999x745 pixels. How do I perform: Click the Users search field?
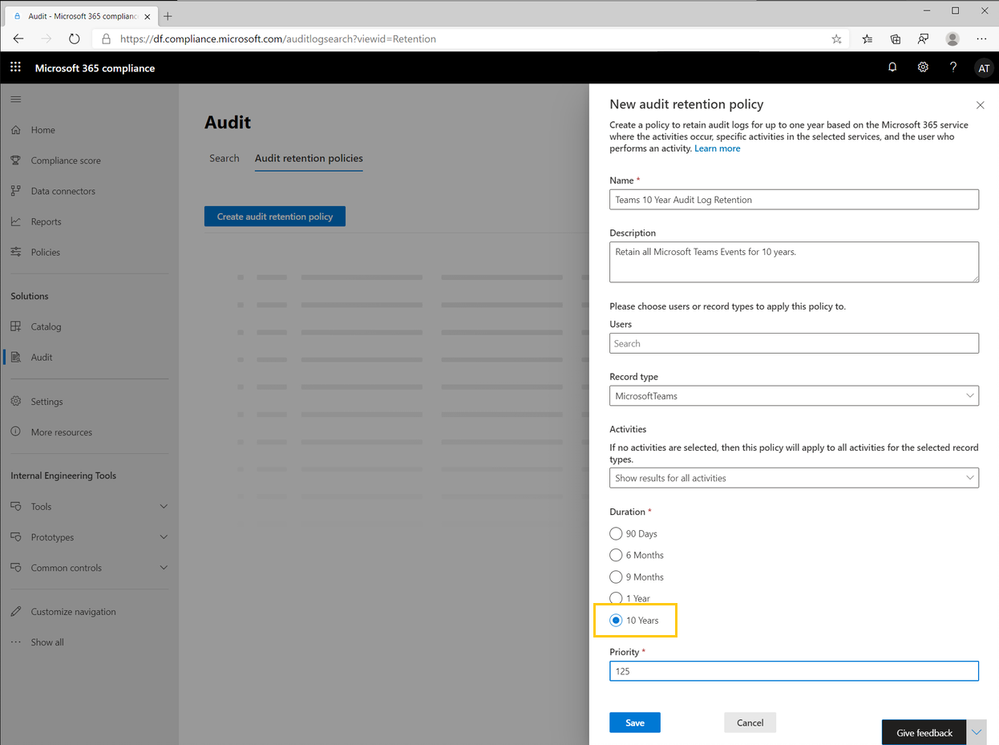pos(794,343)
